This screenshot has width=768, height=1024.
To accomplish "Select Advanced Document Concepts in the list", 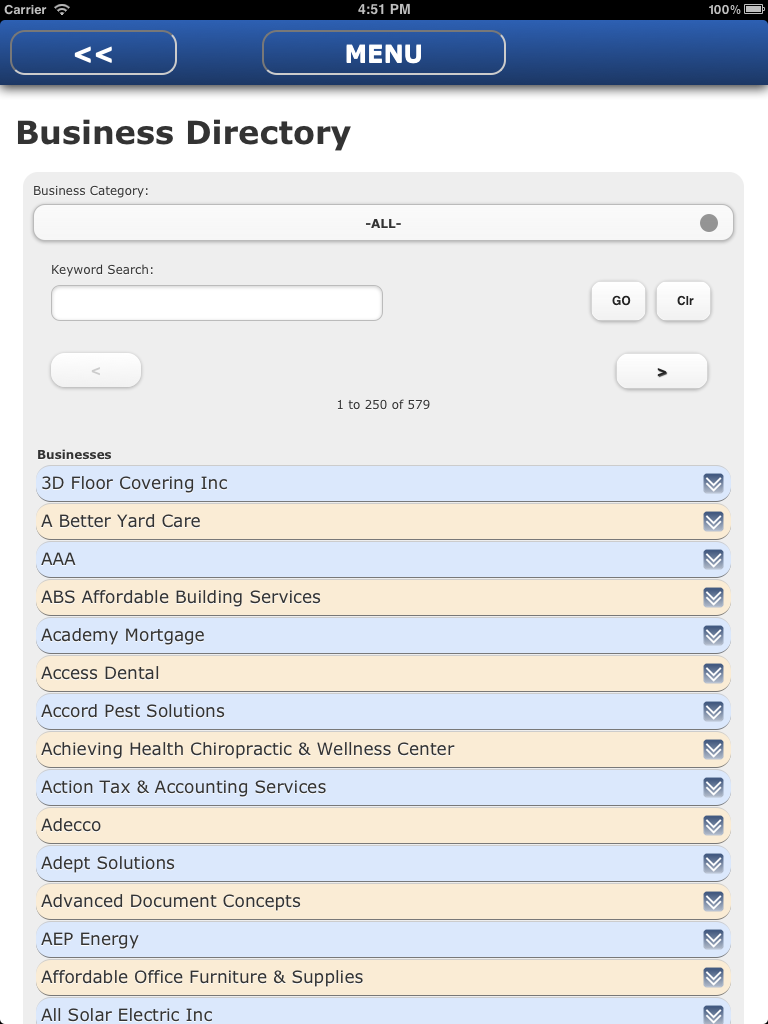I will click(x=383, y=902).
